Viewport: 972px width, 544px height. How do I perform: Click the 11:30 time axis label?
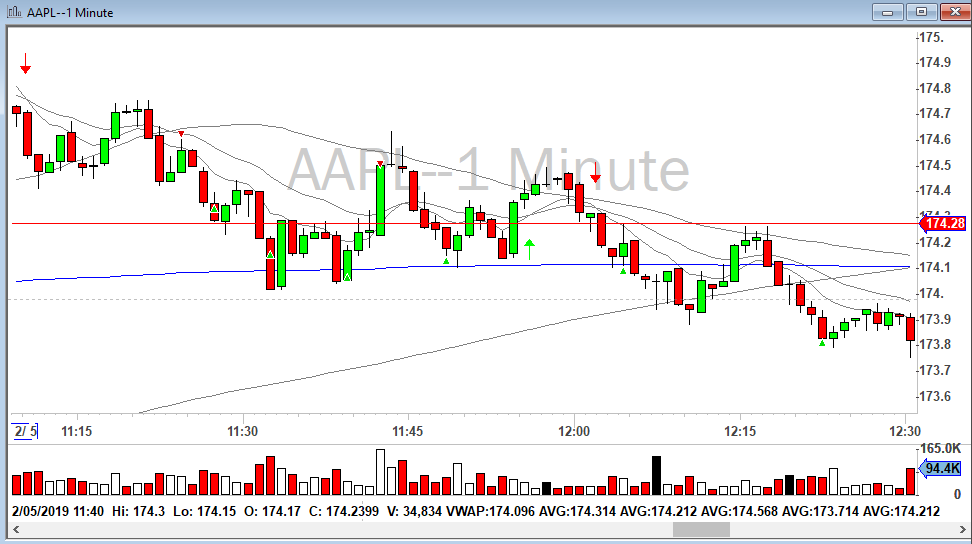pos(243,431)
